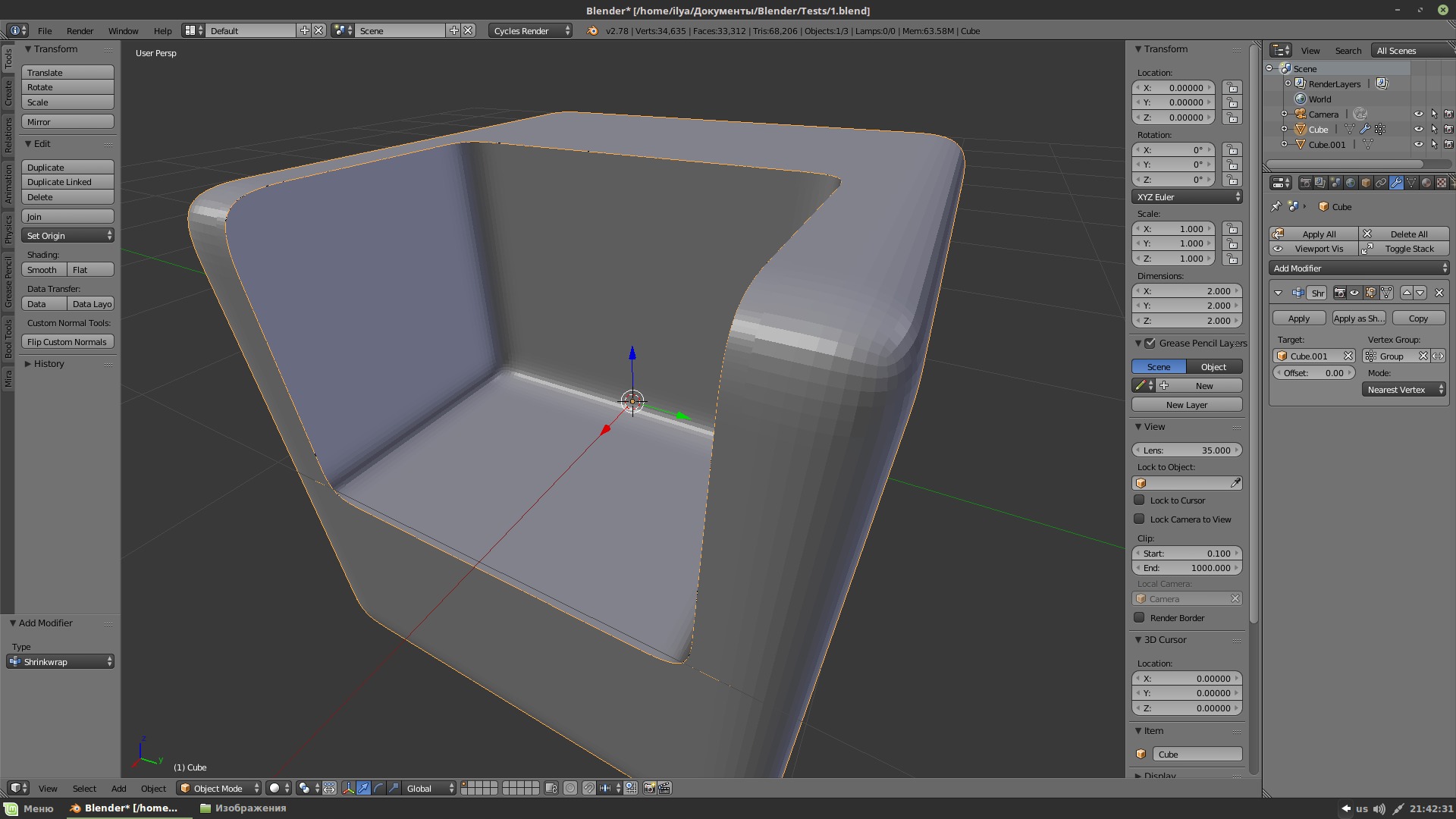The image size is (1456, 819).
Task: Open the Render menu in menu bar
Action: 79,30
